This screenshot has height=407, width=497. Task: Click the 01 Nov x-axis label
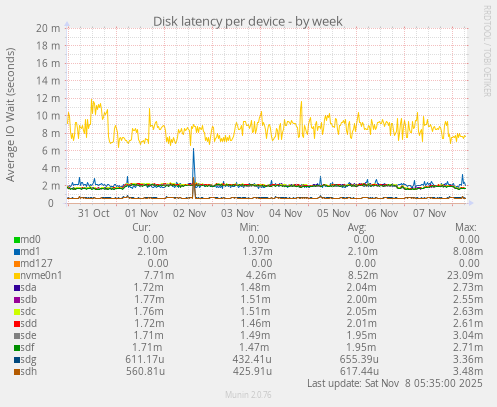141,213
